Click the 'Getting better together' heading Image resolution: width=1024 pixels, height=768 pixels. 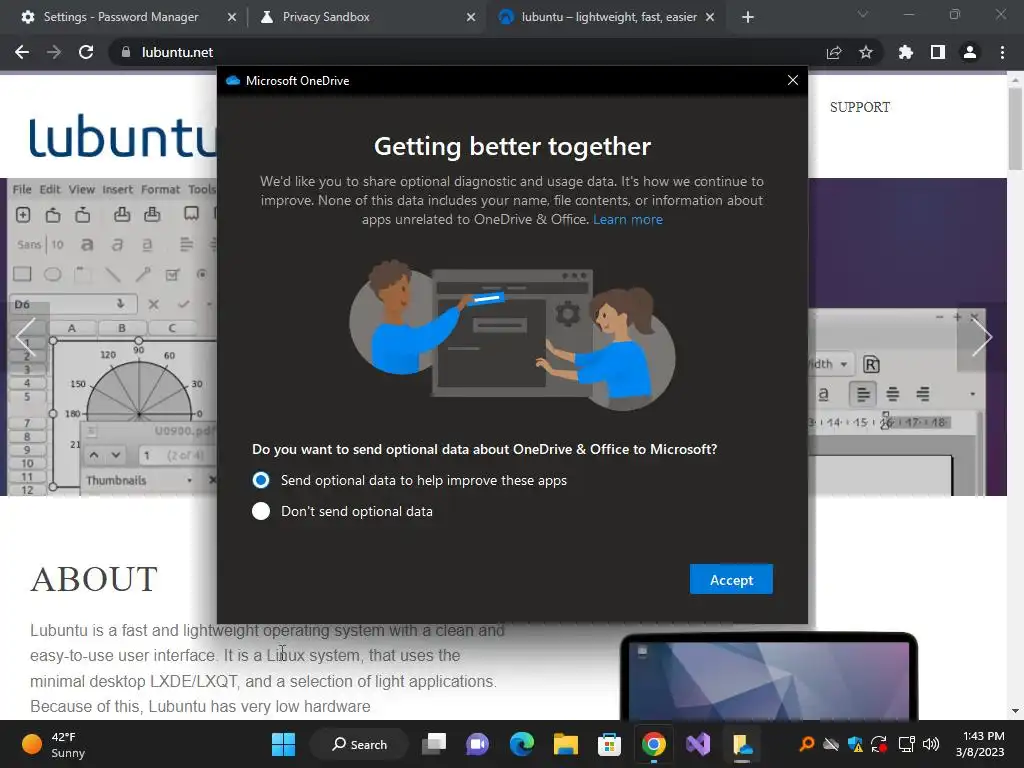pos(512,146)
